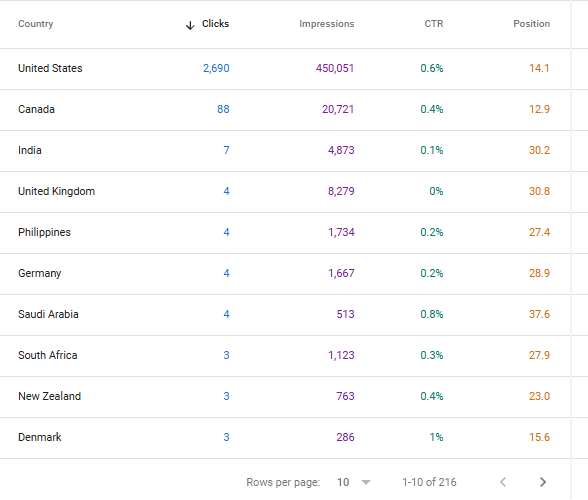This screenshot has width=588, height=500.
Task: Click New Zealand's 763 impressions value
Action: coord(345,396)
